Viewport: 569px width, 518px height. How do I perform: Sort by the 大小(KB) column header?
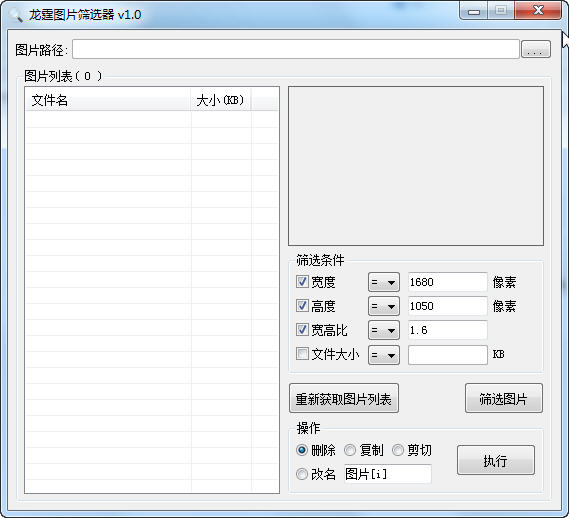point(221,99)
